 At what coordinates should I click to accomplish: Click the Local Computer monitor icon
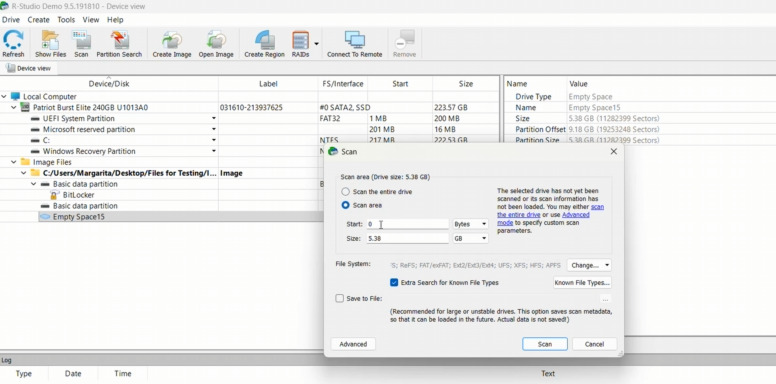[x=15, y=96]
